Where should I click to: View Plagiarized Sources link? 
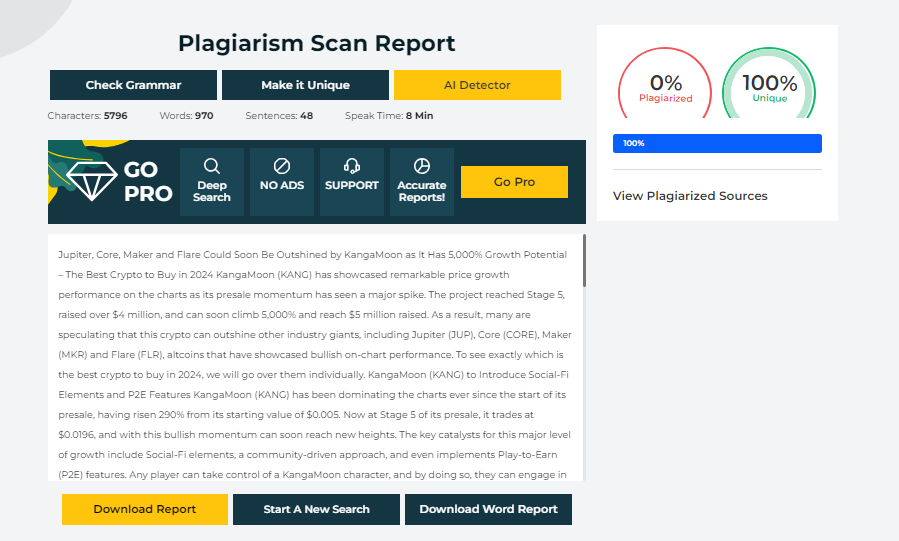click(690, 196)
